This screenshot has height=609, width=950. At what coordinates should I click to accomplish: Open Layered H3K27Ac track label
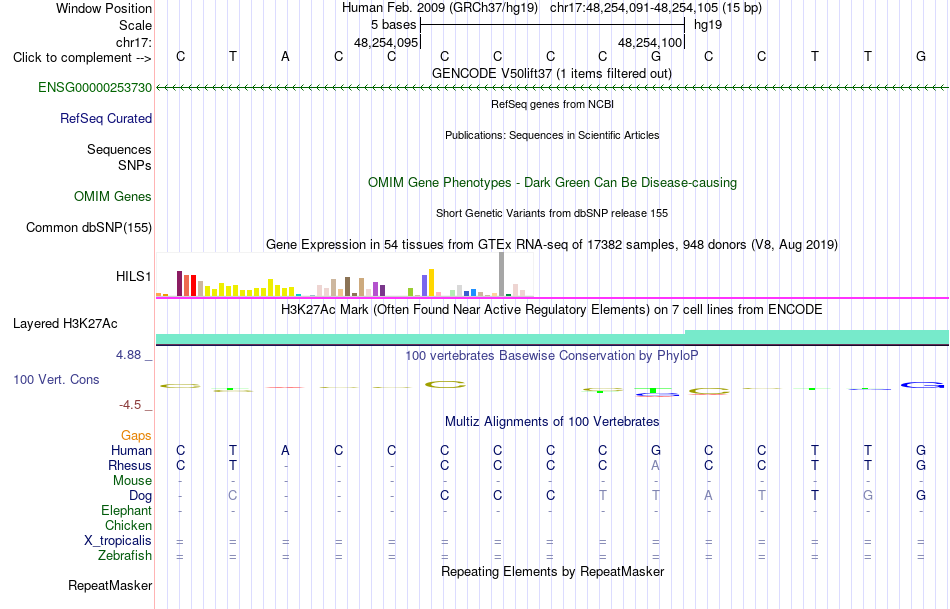click(x=65, y=324)
